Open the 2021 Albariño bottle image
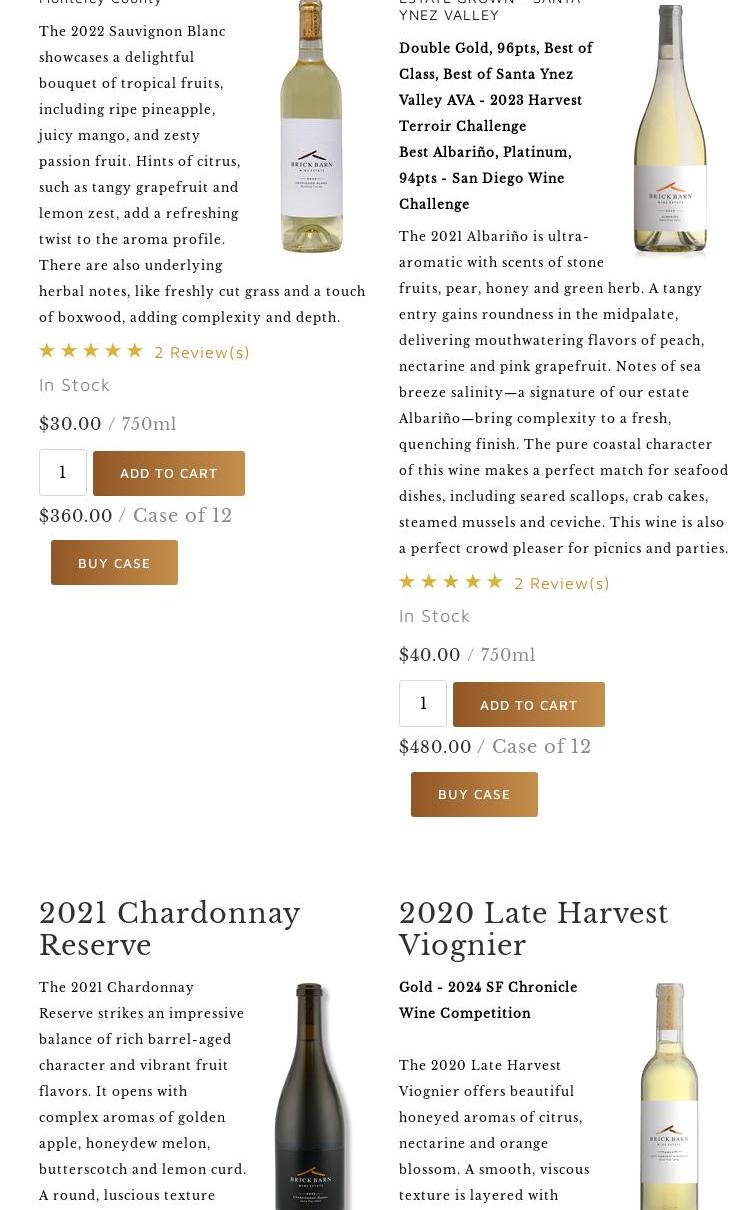The image size is (750, 1210). [x=670, y=132]
